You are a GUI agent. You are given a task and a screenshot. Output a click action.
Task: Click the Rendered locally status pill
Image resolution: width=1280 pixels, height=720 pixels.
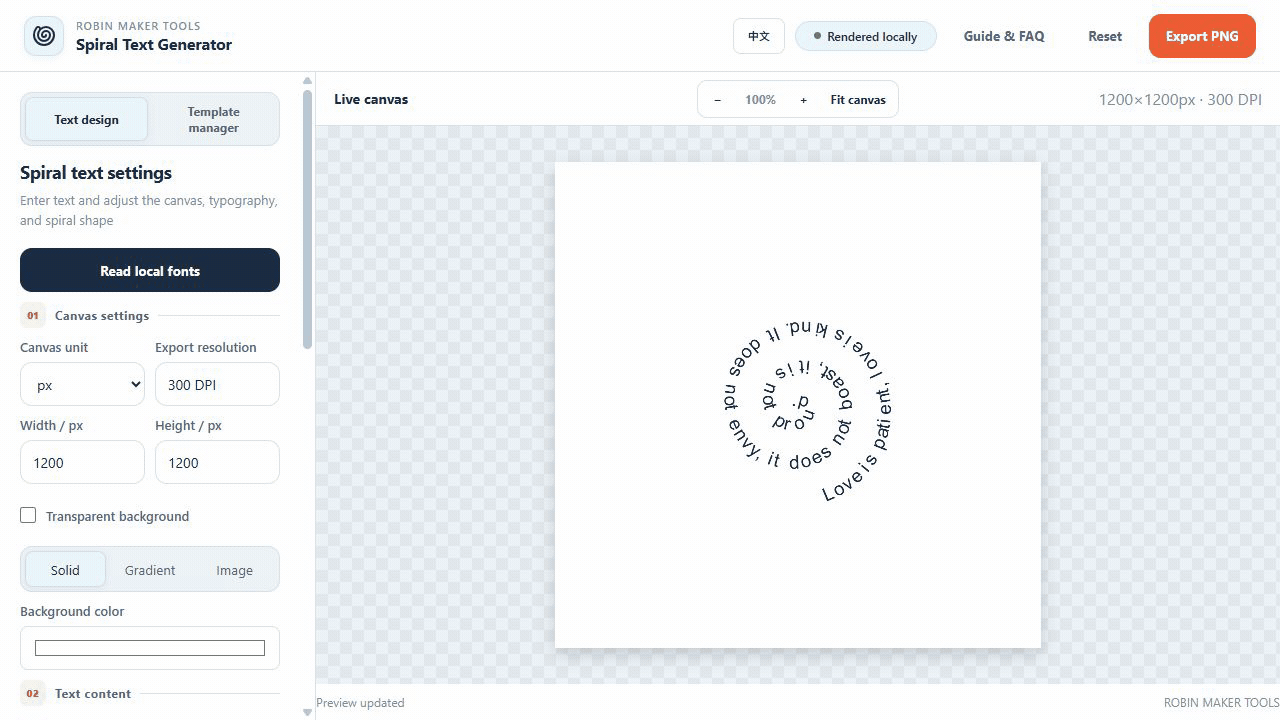(x=866, y=36)
